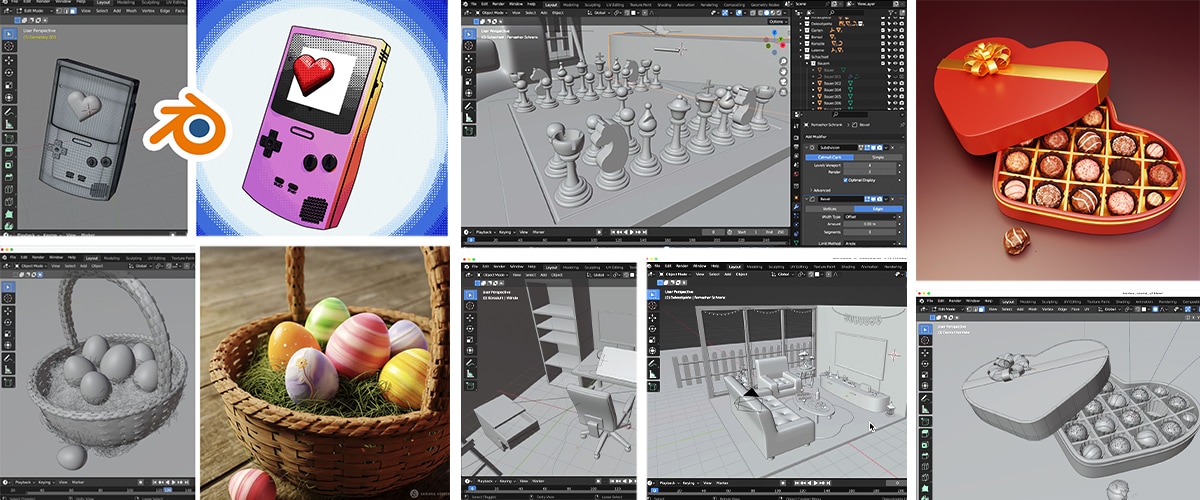This screenshot has height=500, width=1200.
Task: Open the Options dropdown in chess viewport
Action: (x=777, y=21)
